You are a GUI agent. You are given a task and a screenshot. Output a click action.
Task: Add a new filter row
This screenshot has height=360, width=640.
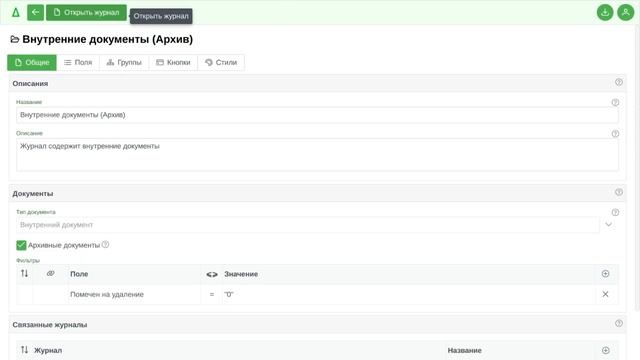[x=605, y=274]
